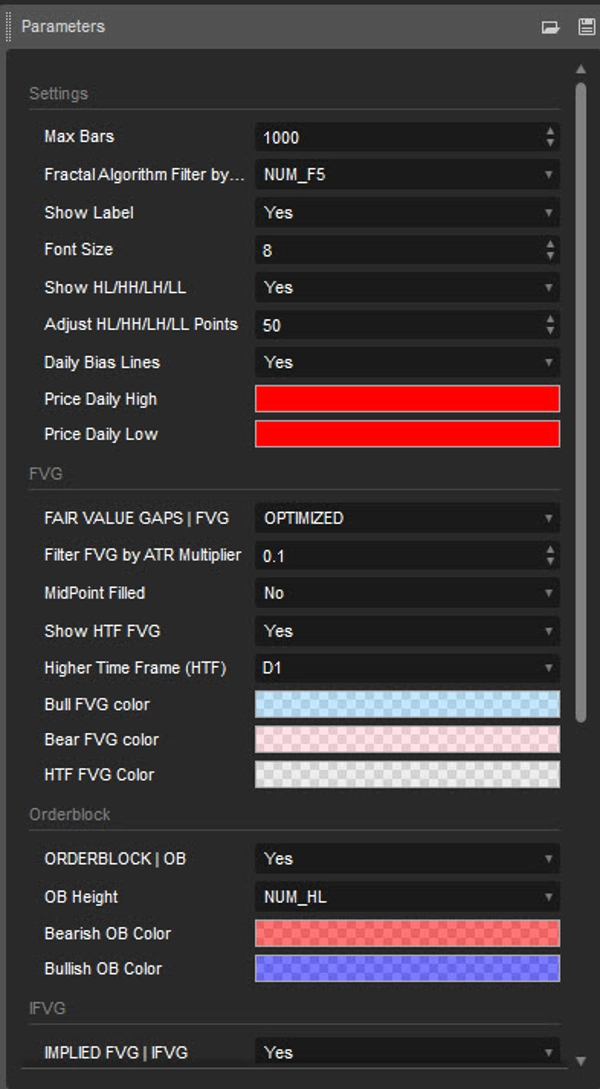Image resolution: width=600 pixels, height=1089 pixels.
Task: Open the OB Height selector
Action: (405, 896)
